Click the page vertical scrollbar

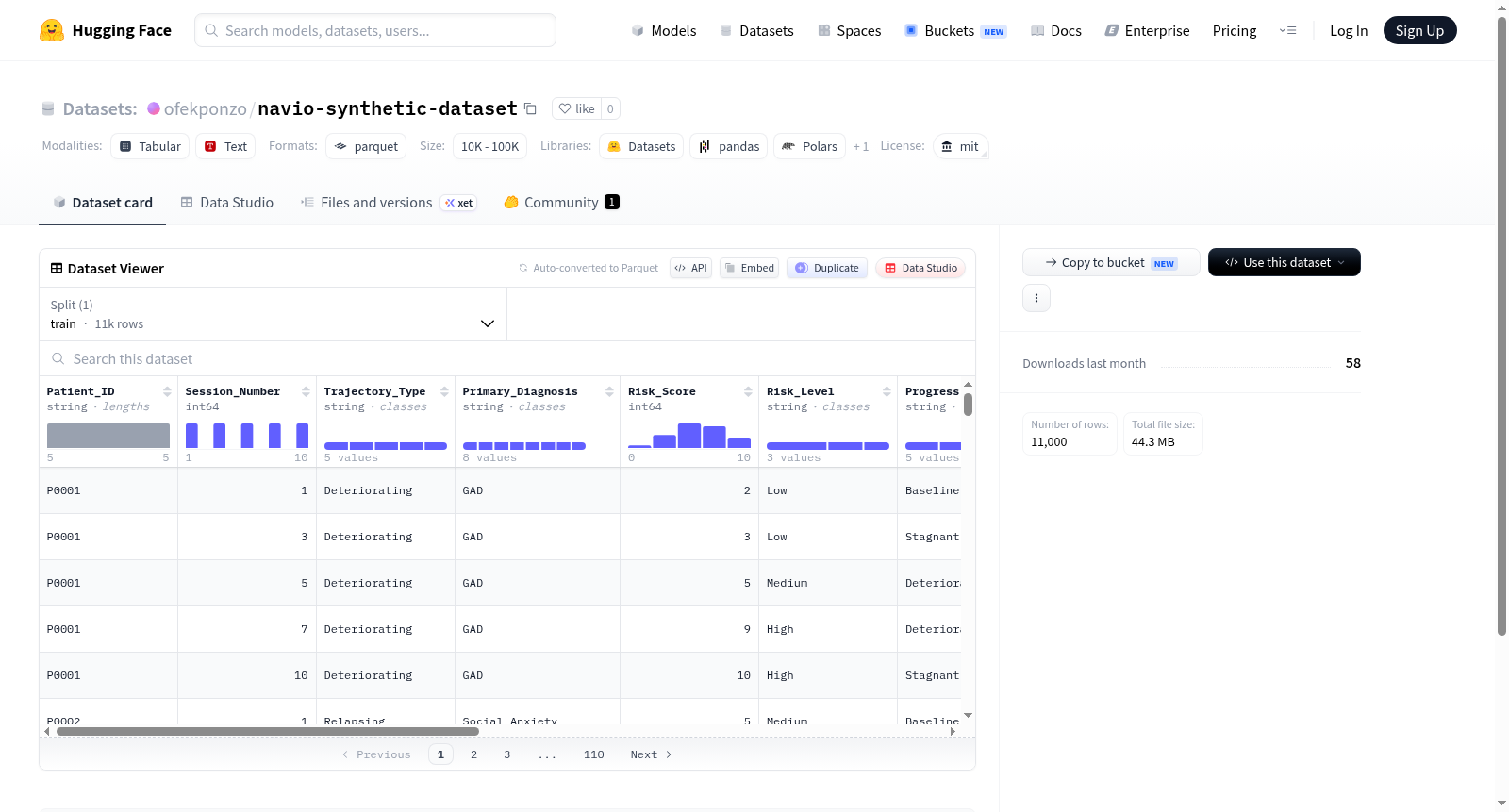1502,325
